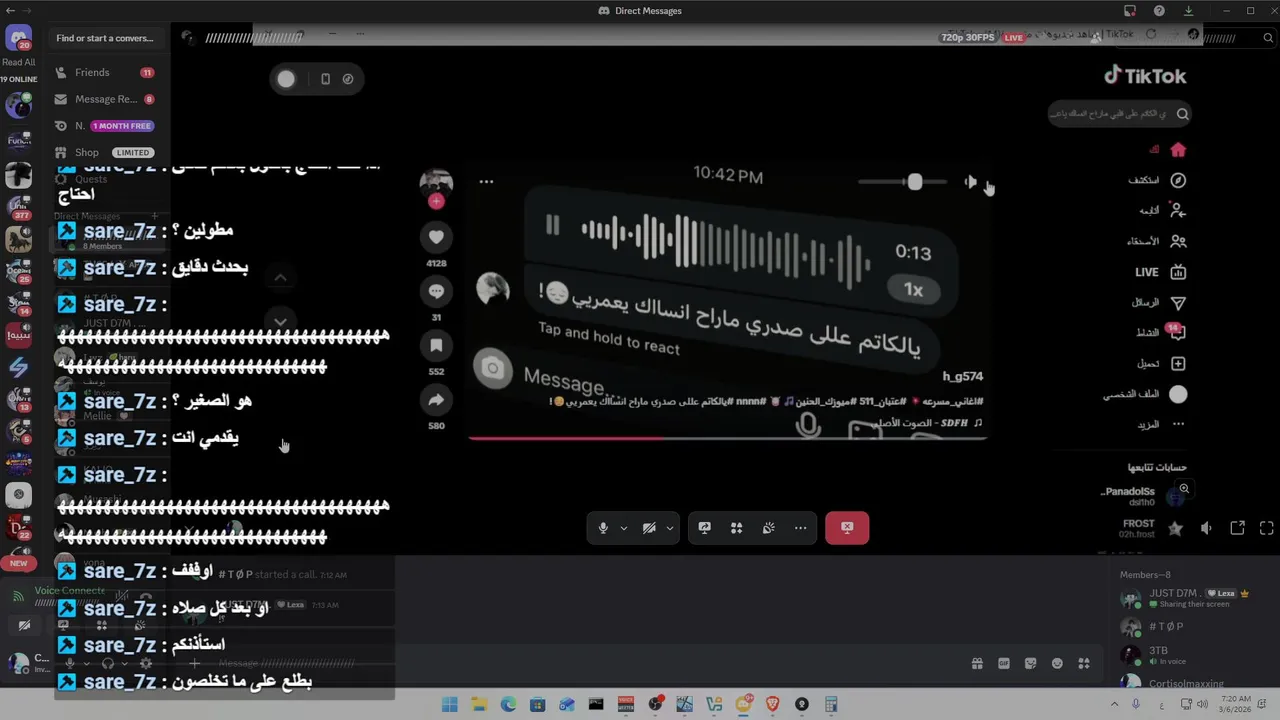Enter full screen for the stream
1280x720 pixels.
point(1267,528)
